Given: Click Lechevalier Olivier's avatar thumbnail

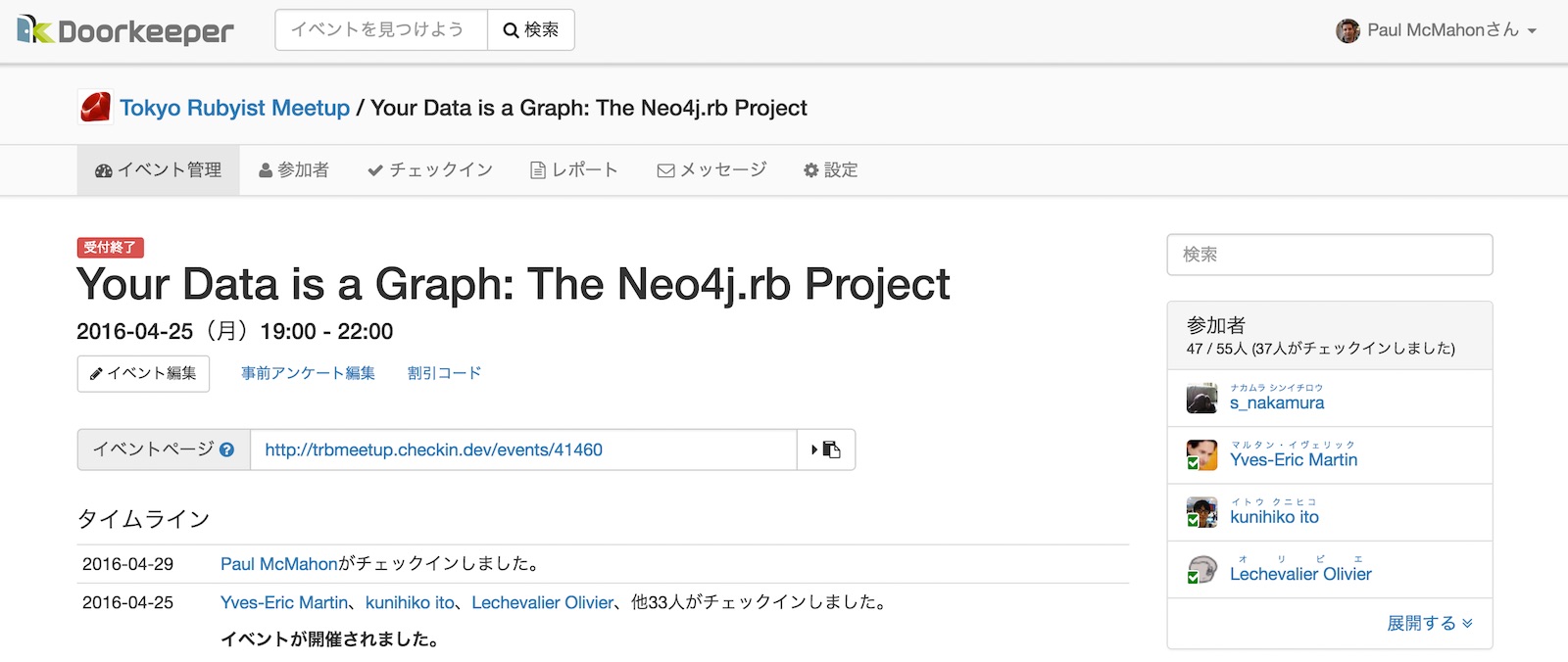Looking at the screenshot, I should coord(1201,570).
